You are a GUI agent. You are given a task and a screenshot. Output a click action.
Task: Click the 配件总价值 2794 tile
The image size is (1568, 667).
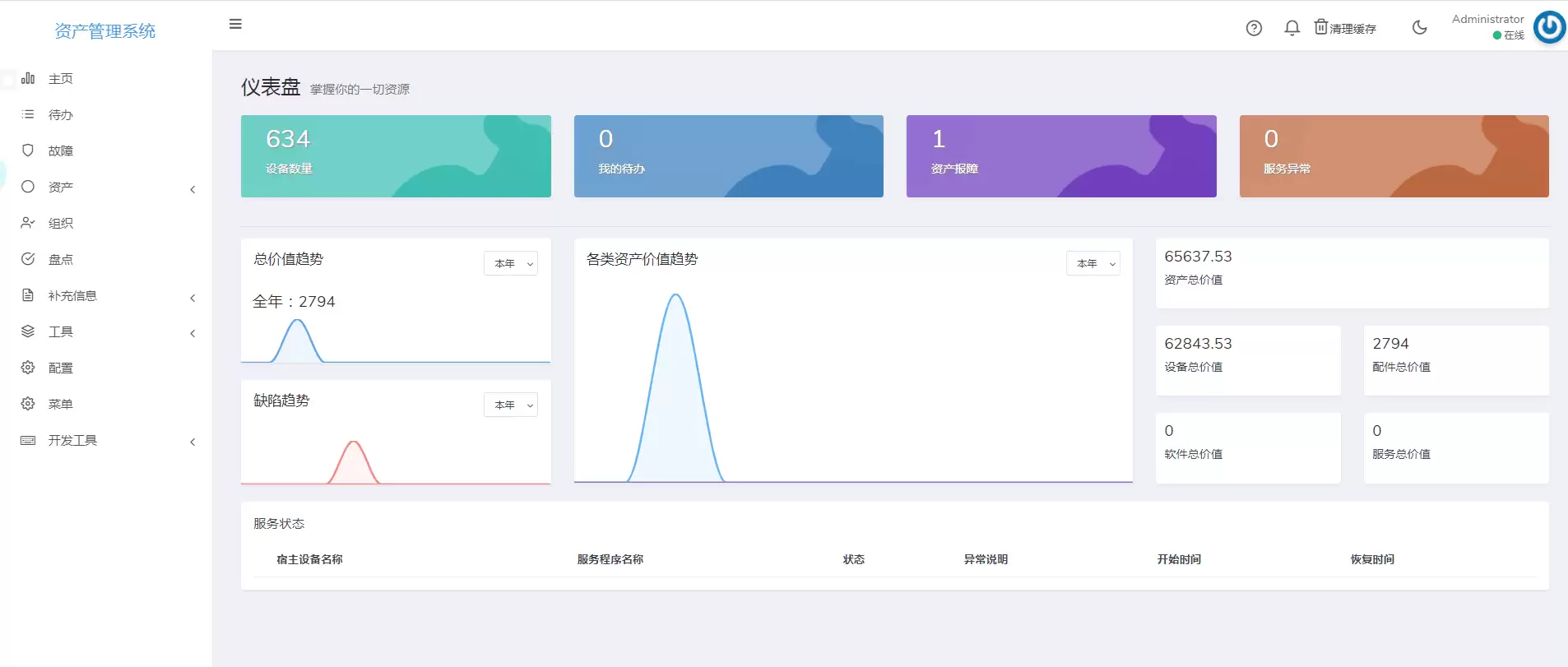[x=1456, y=360]
